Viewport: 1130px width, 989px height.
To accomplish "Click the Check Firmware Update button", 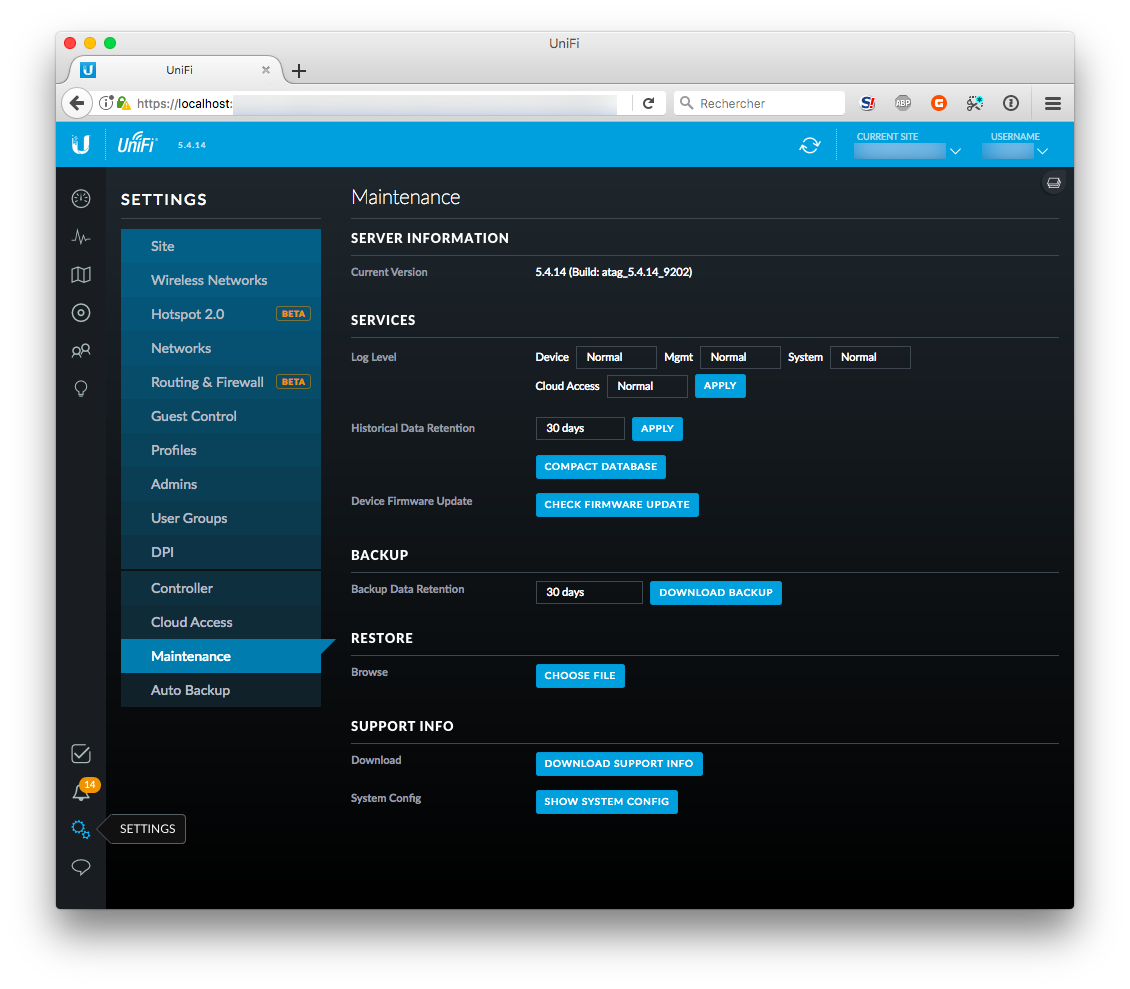I will pos(617,505).
